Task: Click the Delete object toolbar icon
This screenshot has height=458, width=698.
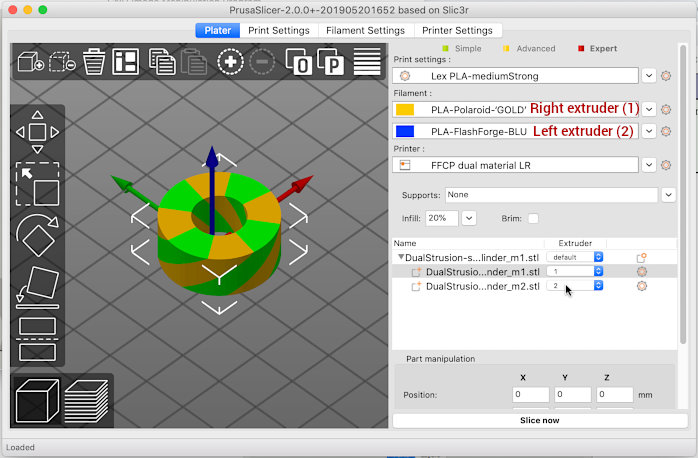Action: [x=62, y=62]
